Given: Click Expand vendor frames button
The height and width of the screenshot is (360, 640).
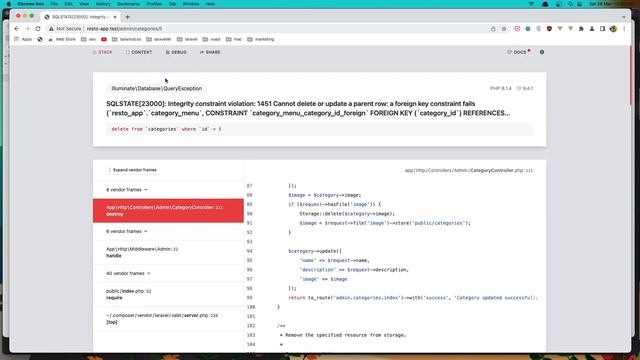Looking at the screenshot, I should (132, 170).
